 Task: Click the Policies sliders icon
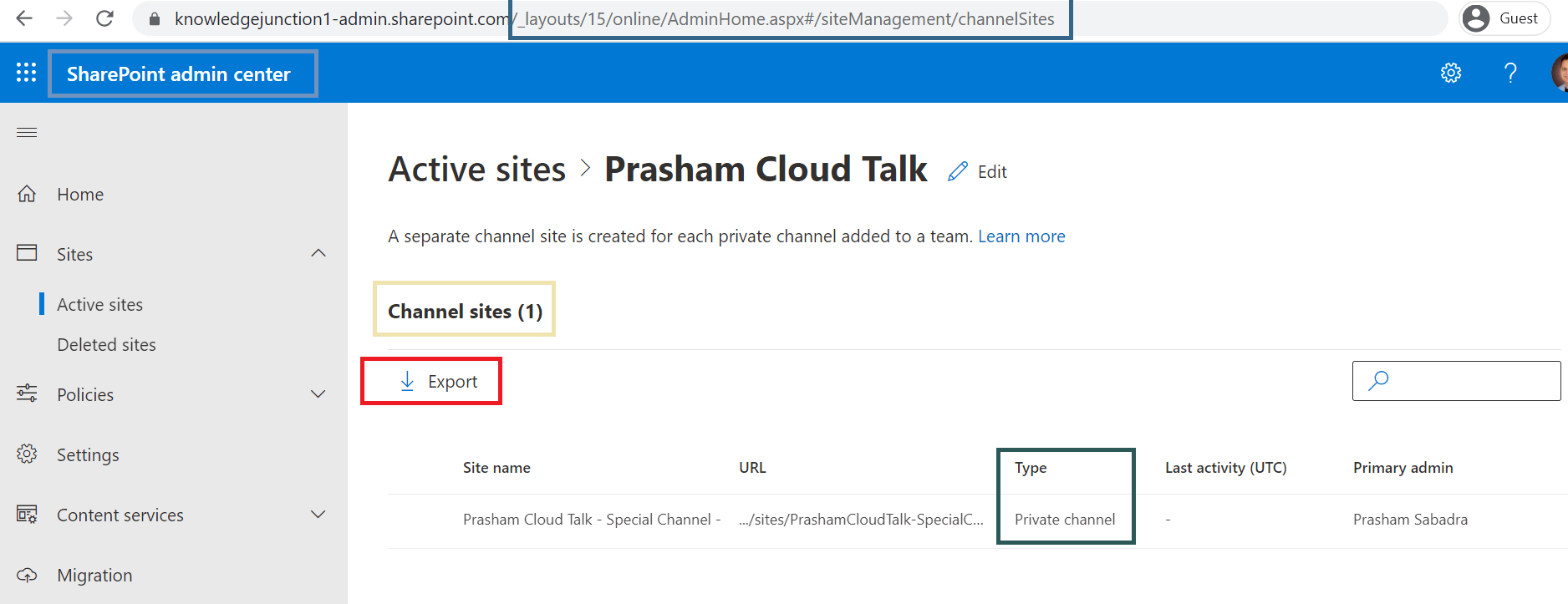(27, 393)
